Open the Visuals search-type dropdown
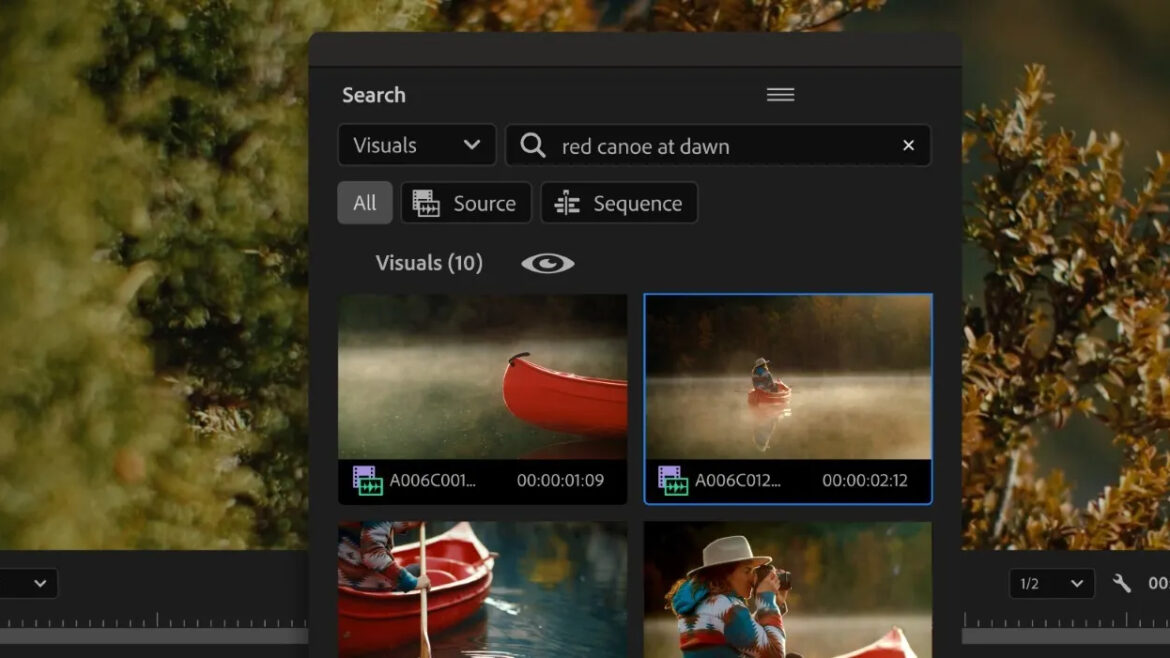 pos(416,145)
